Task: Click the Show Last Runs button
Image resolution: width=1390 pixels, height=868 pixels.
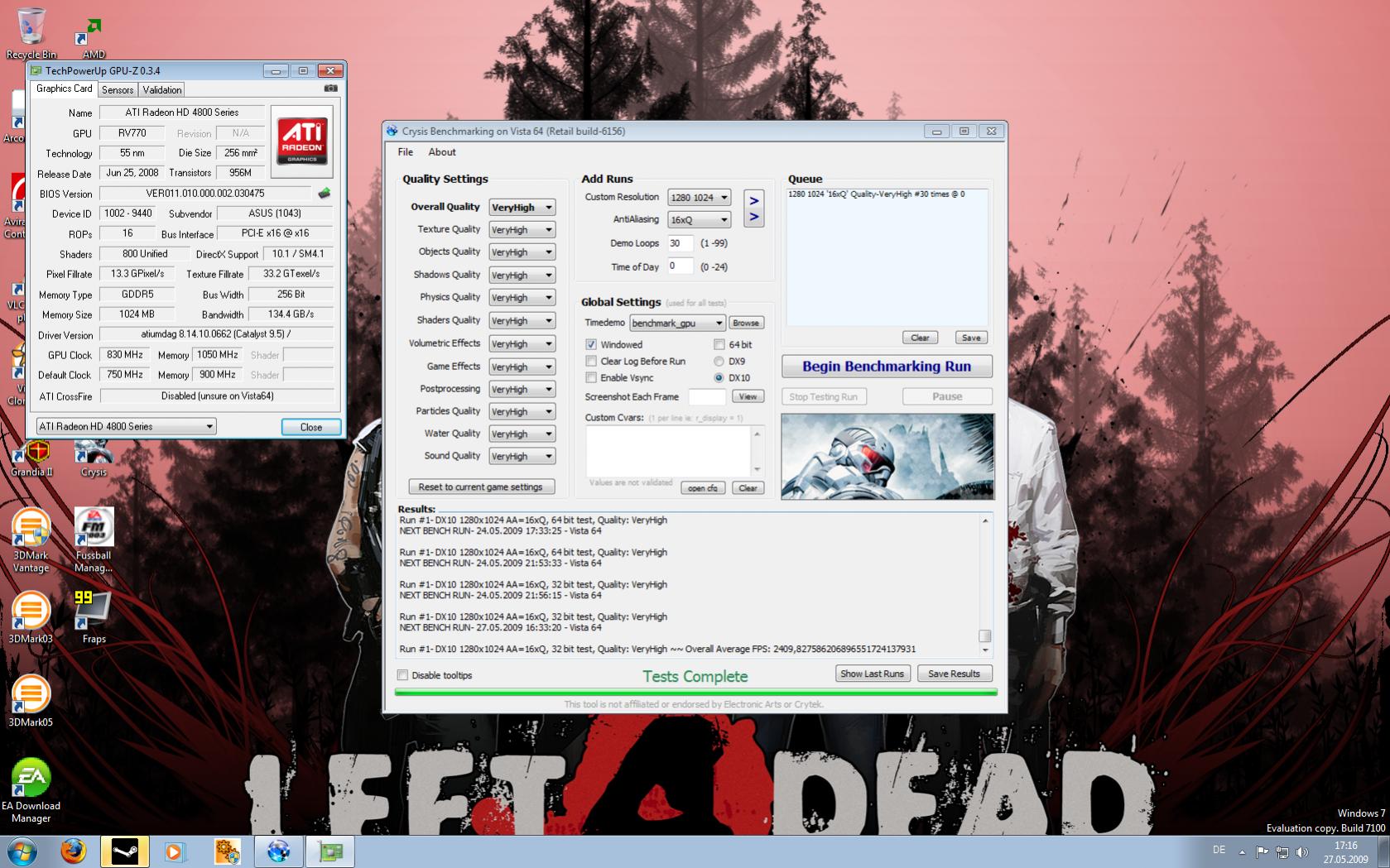Action: pos(873,674)
